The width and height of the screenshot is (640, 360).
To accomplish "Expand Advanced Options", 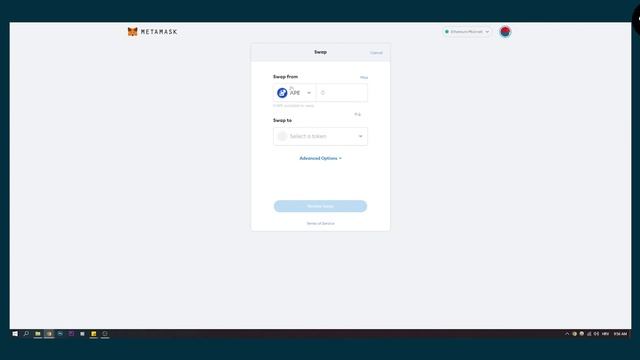I will pos(320,158).
